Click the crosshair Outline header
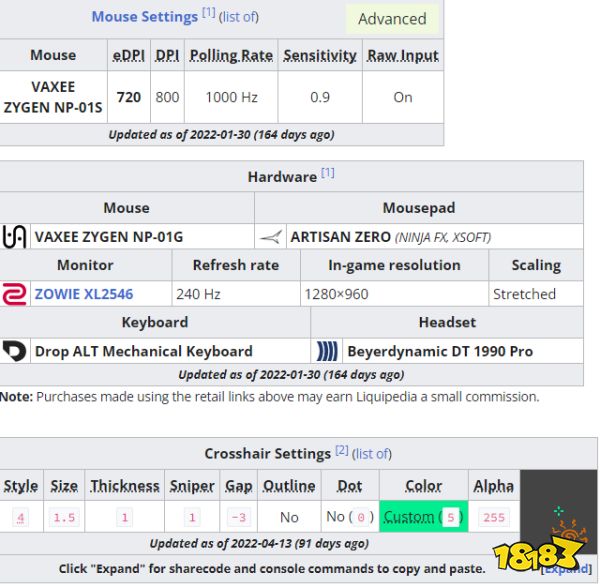 click(x=289, y=486)
